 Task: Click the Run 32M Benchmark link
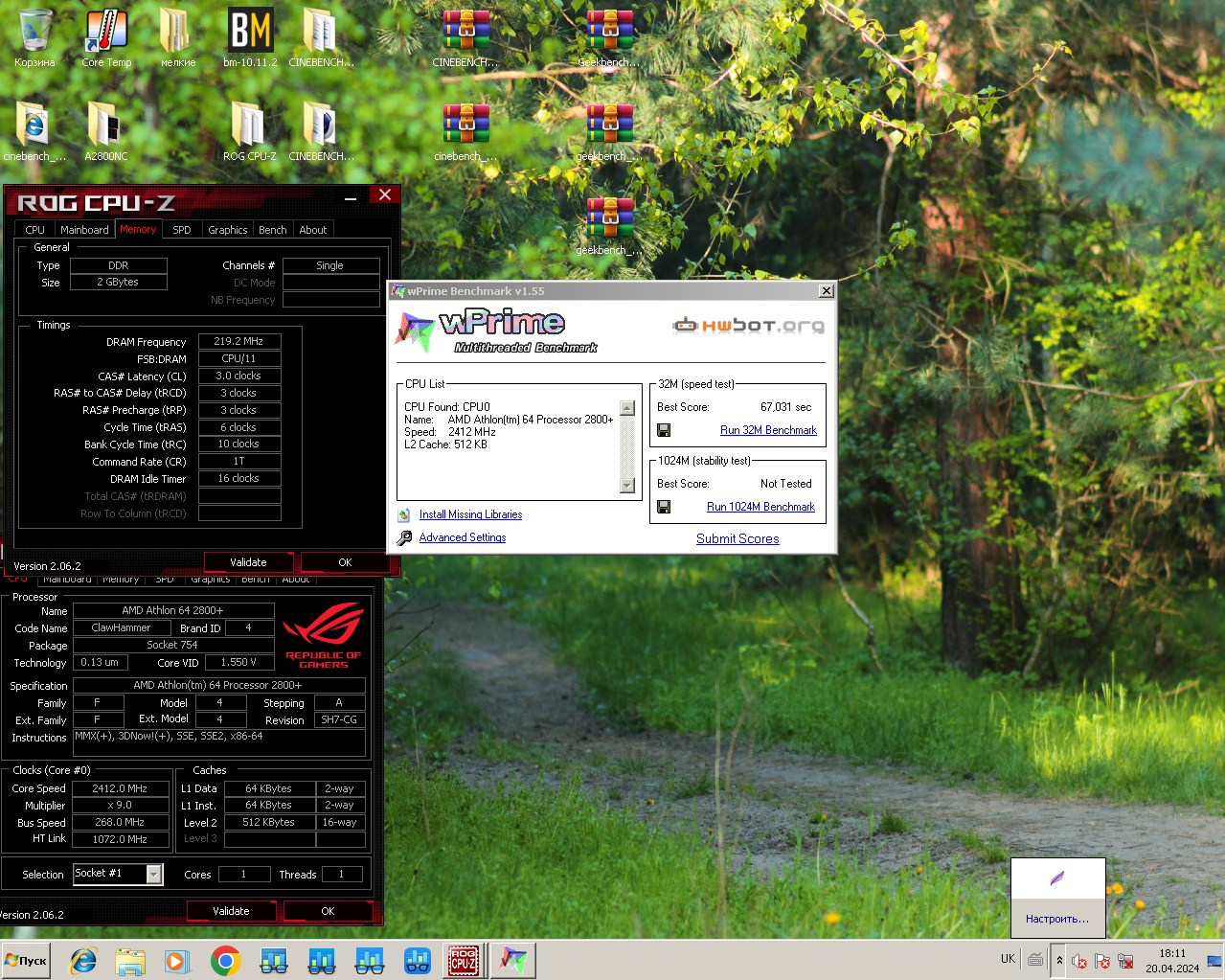[768, 430]
